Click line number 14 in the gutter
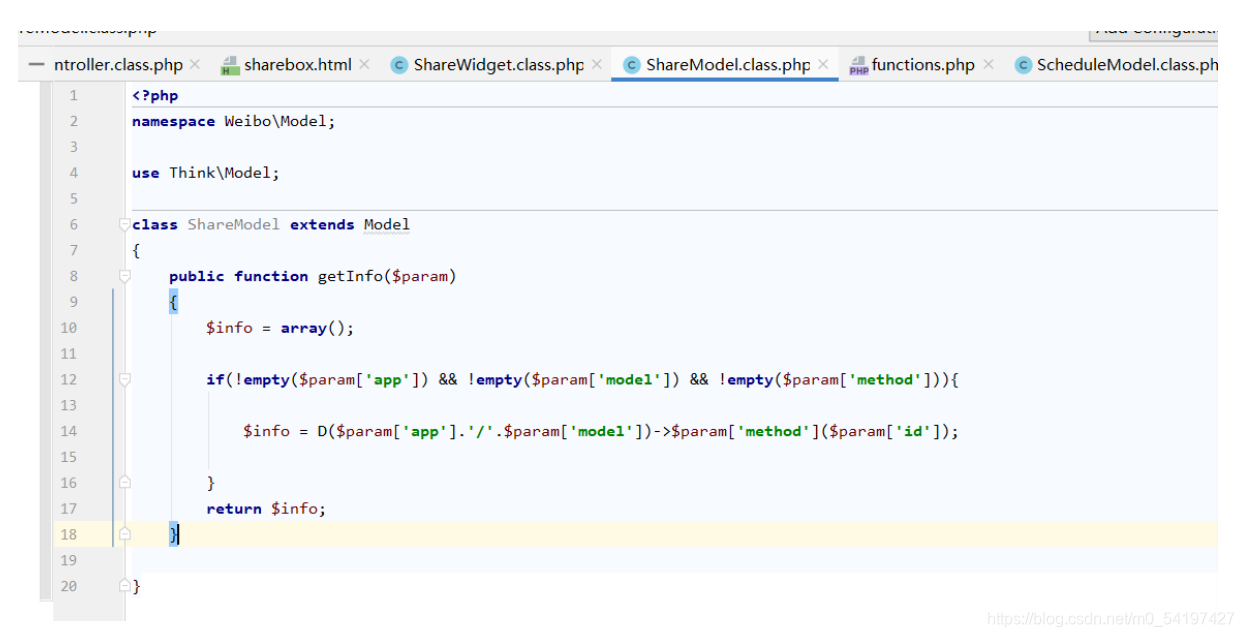 pyautogui.click(x=68, y=431)
